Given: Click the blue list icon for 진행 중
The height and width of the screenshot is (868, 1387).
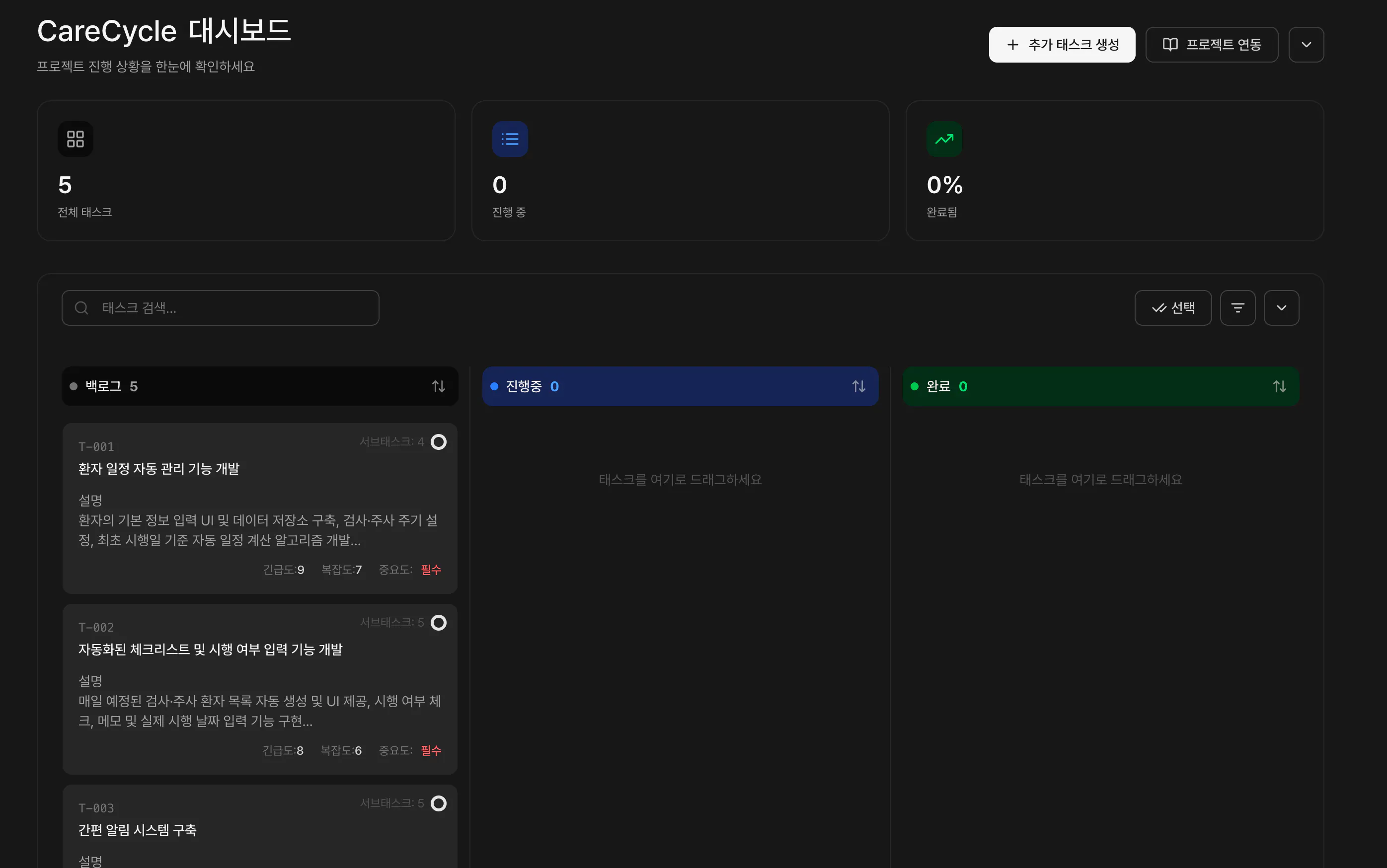Looking at the screenshot, I should click(509, 139).
